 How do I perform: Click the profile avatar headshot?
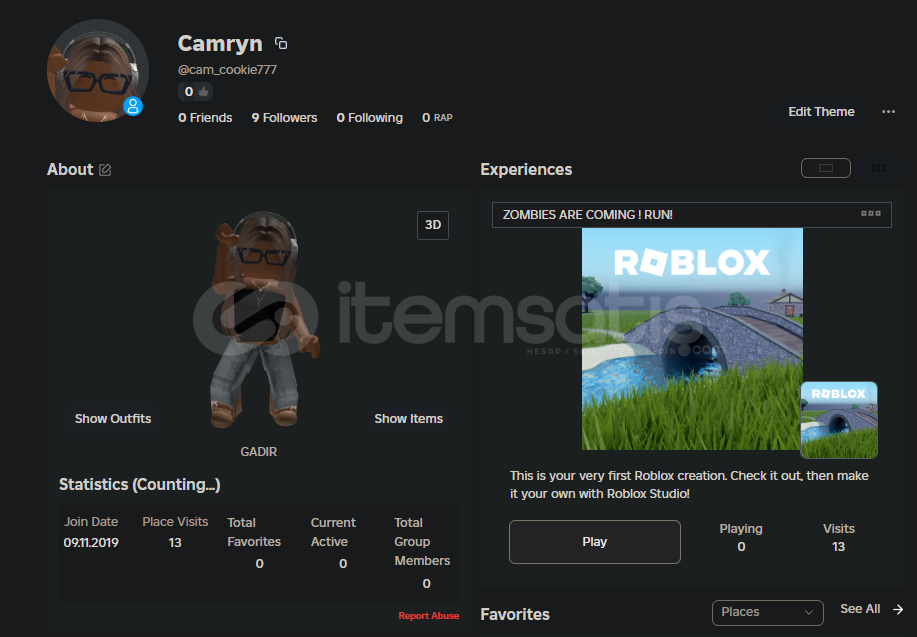click(x=98, y=71)
